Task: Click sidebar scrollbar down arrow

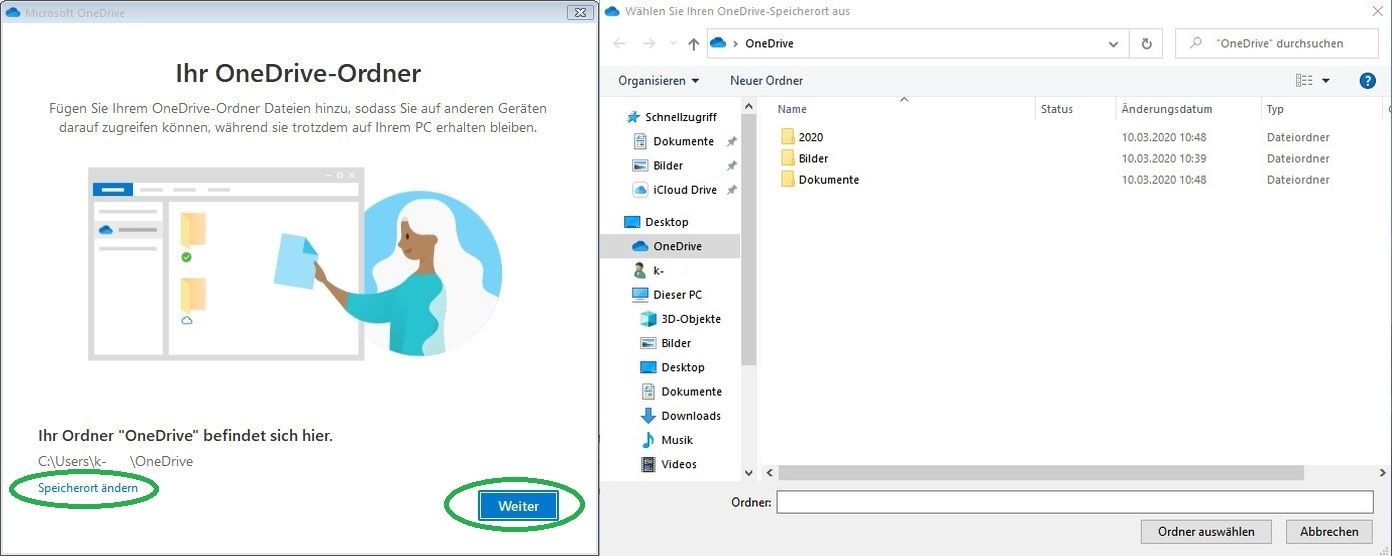Action: pos(749,472)
